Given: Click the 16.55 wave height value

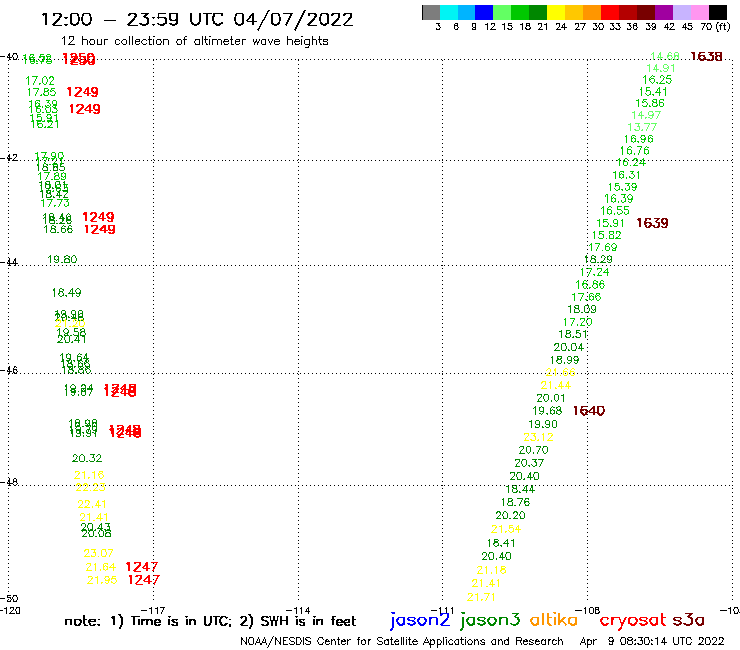Looking at the screenshot, I should (x=615, y=211).
